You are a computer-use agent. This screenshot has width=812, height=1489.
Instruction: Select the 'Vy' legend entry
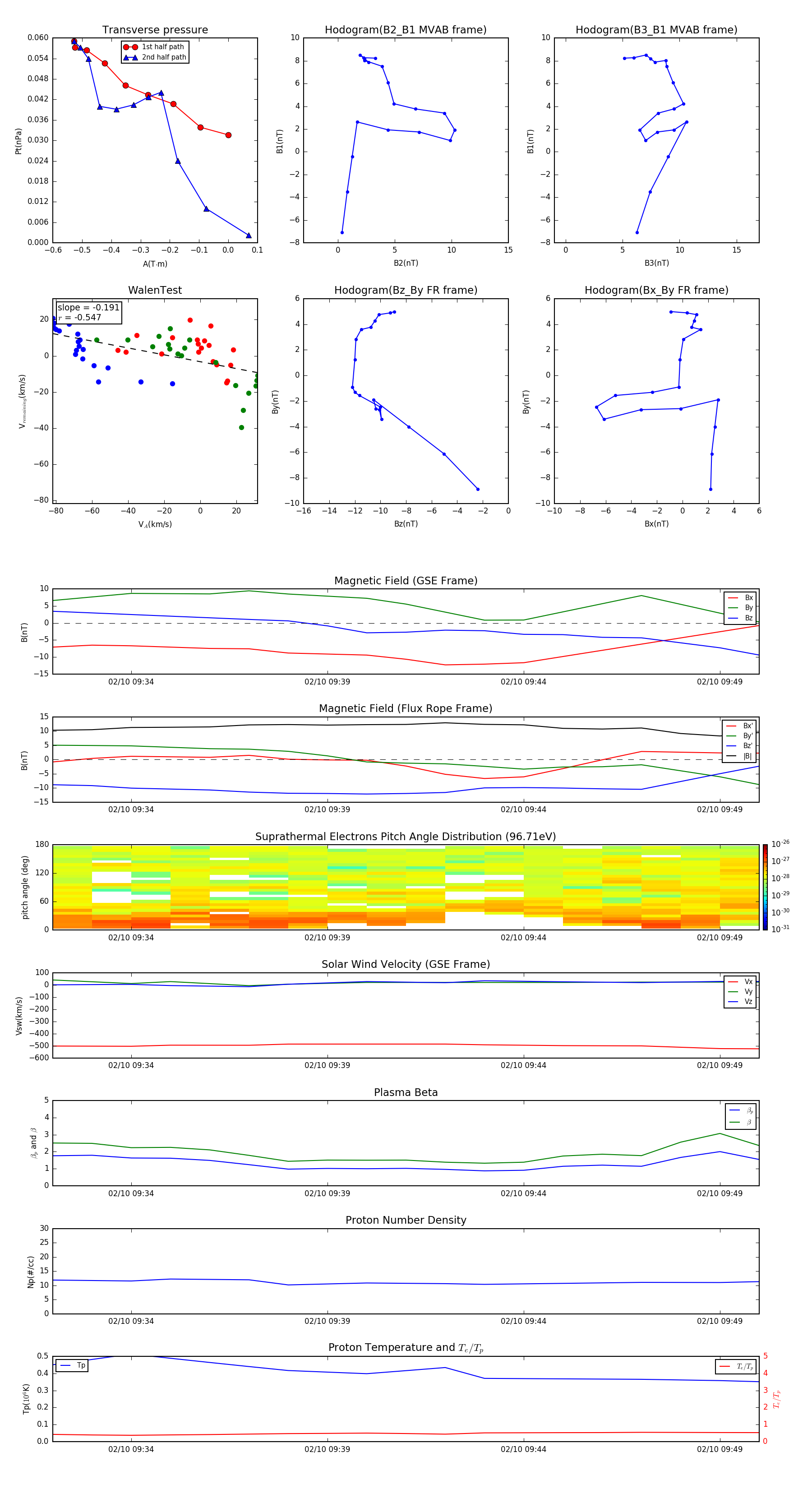pyautogui.click(x=740, y=991)
